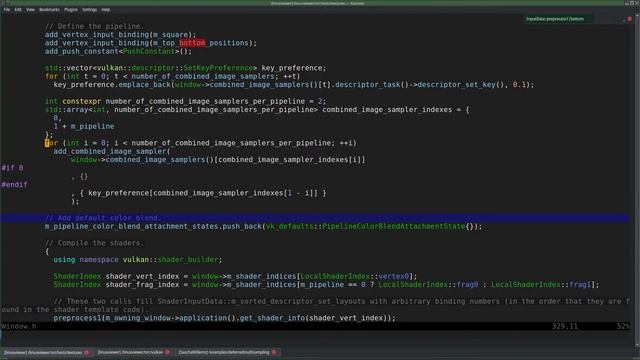Viewport: 640px width, 360px height.
Task: Close the search bar with red icon
Action: pyautogui.click(x=630, y=19)
